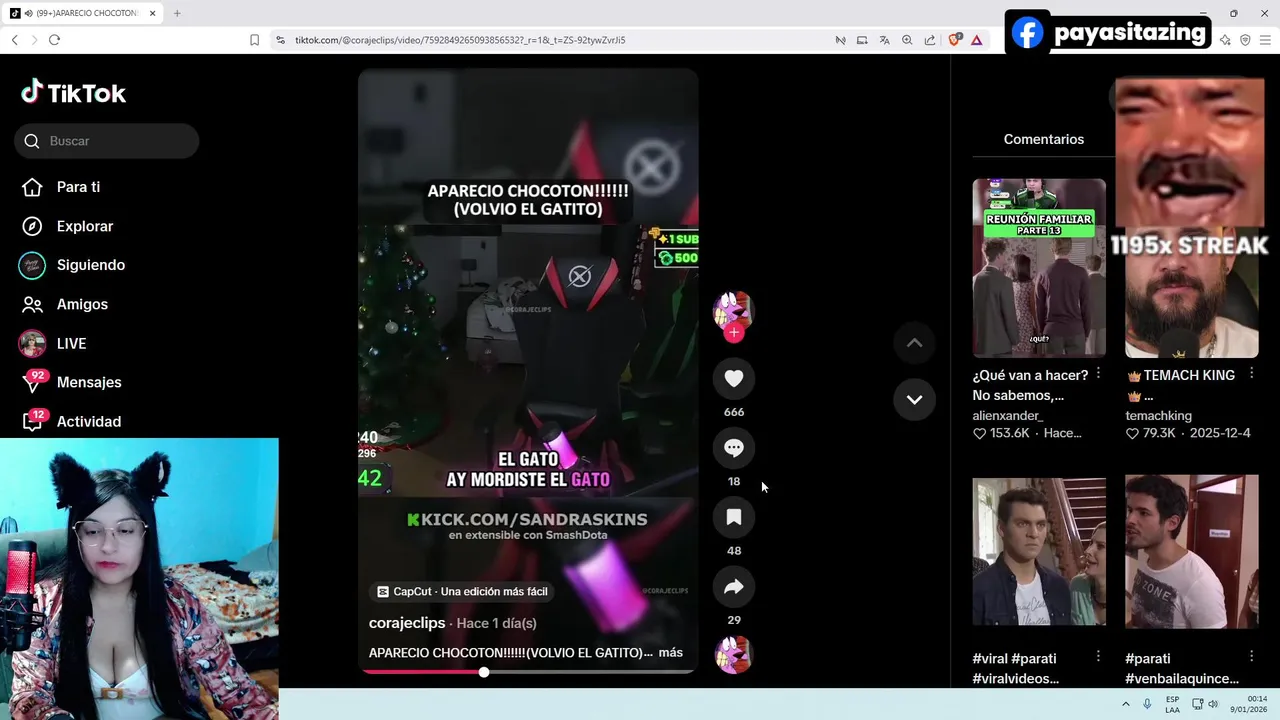Go to the Explorar page

(x=66, y=226)
